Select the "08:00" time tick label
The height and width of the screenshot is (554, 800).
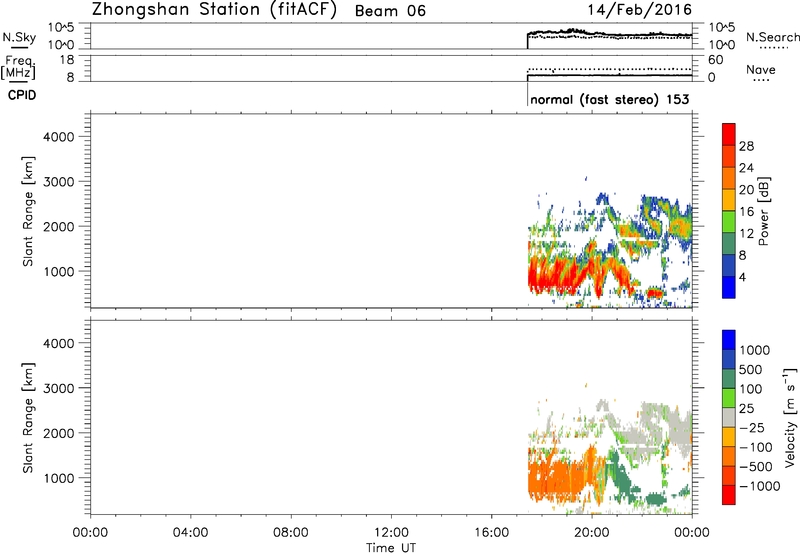tap(290, 533)
